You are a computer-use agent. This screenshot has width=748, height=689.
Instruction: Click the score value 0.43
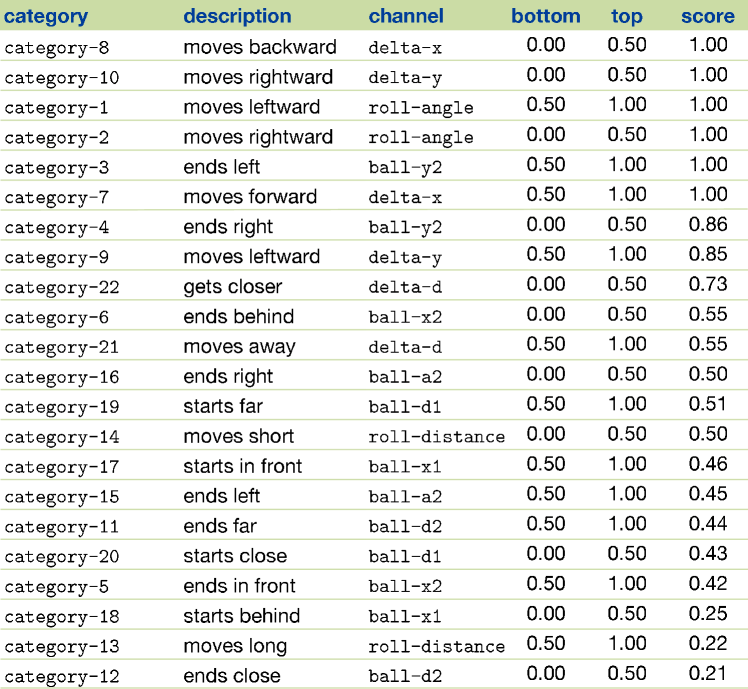(708, 553)
